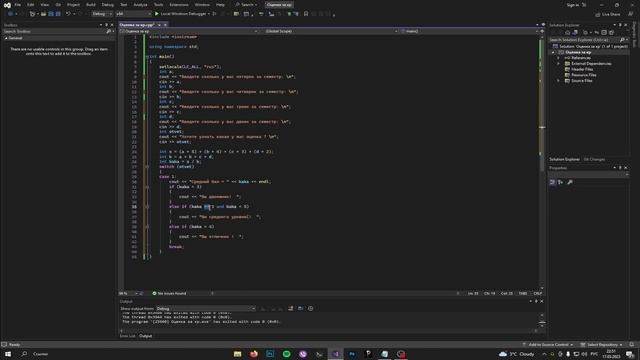The image size is (640, 360).
Task: Open the Debug configuration dropdown
Action: coord(102,14)
